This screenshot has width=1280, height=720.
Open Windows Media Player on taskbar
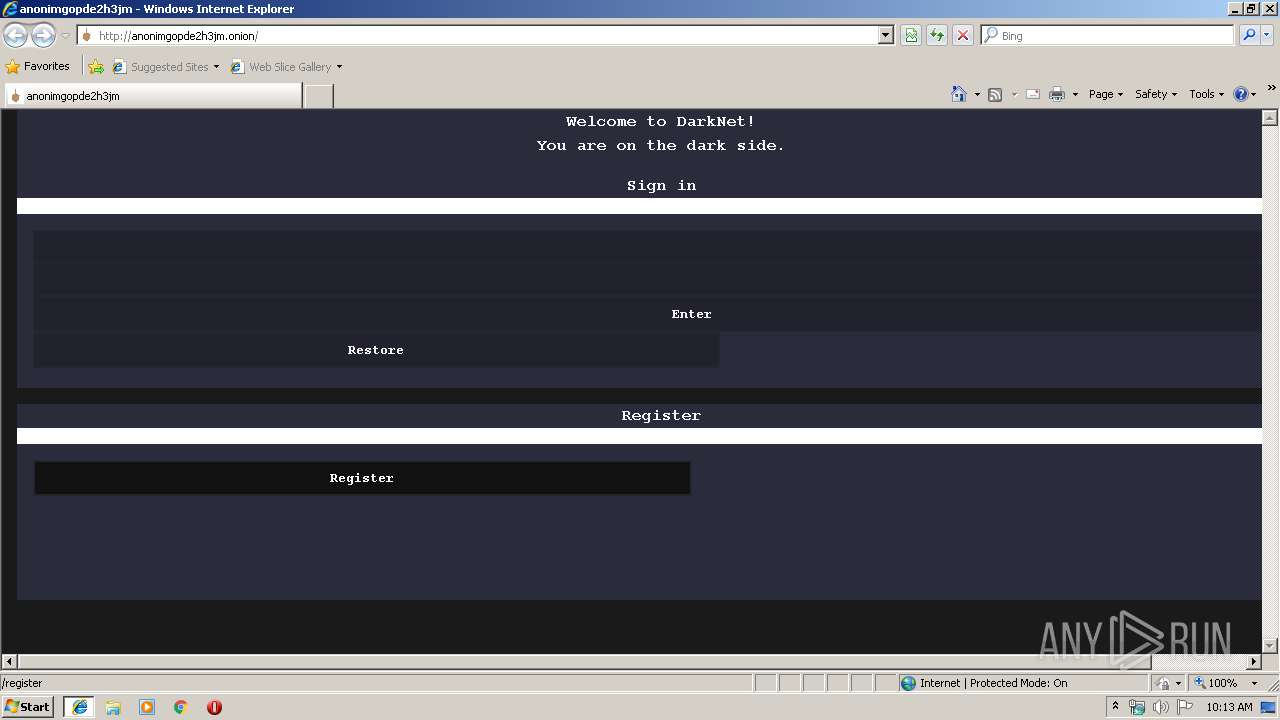[147, 707]
